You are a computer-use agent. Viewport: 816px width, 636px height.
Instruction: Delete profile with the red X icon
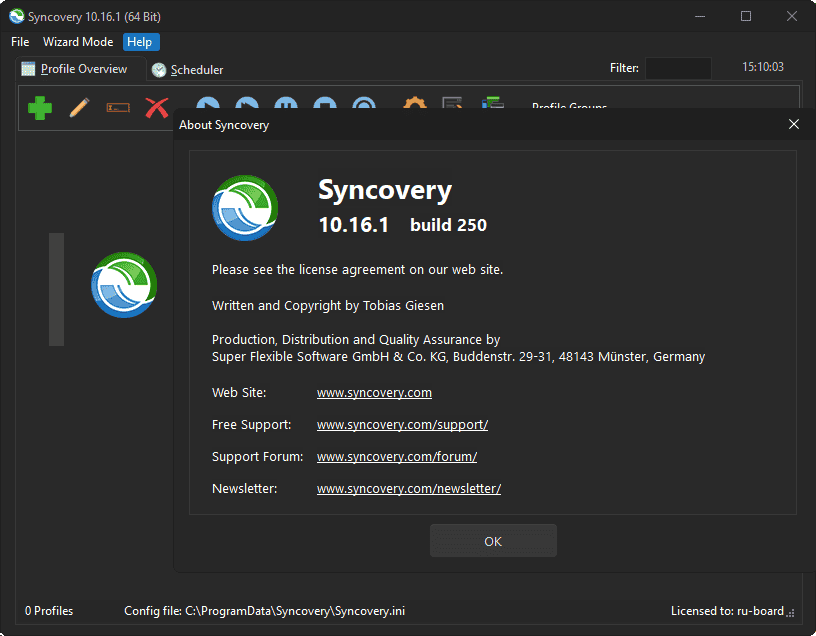coord(157,108)
